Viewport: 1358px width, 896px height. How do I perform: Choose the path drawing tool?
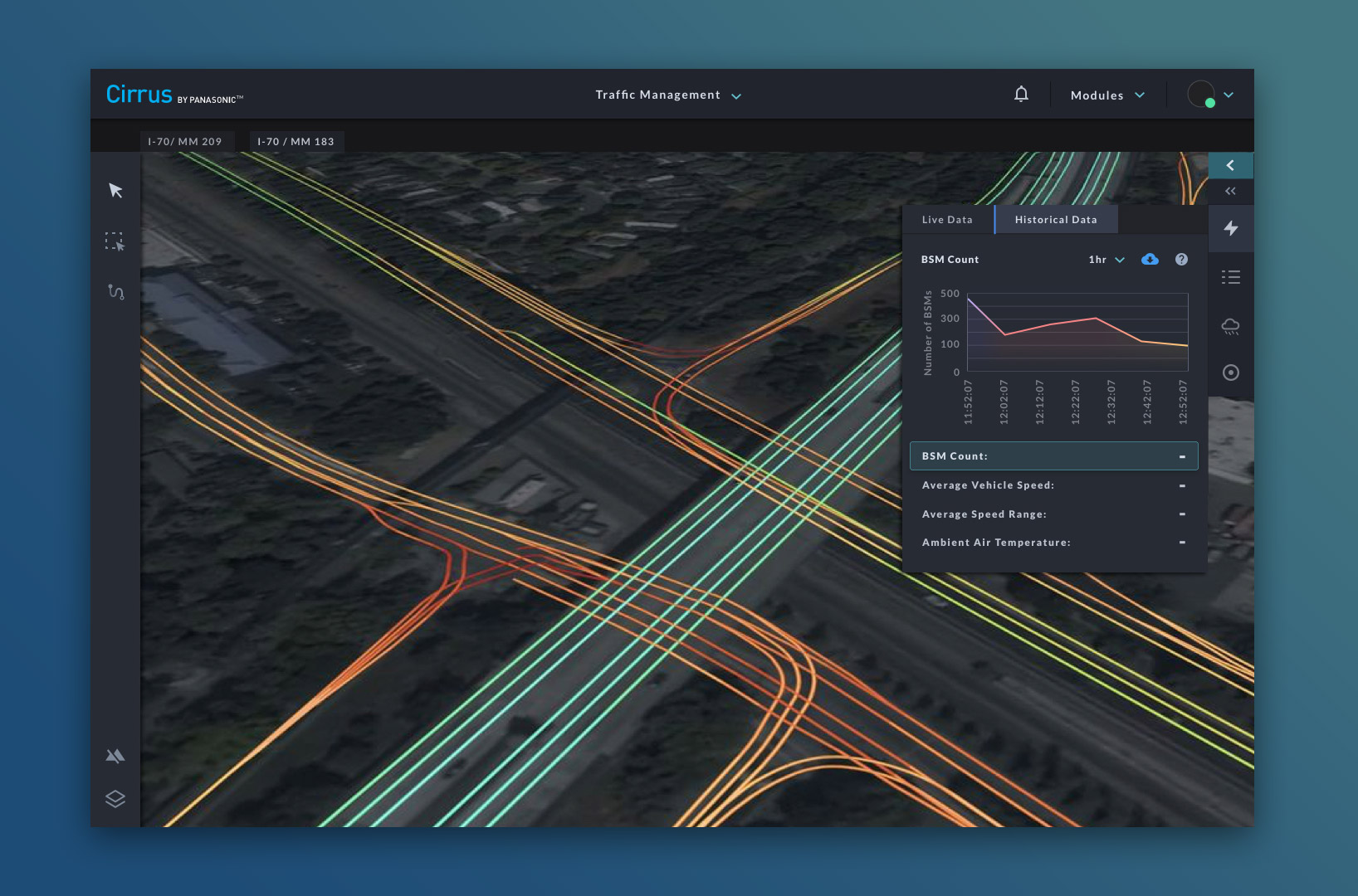[x=116, y=292]
